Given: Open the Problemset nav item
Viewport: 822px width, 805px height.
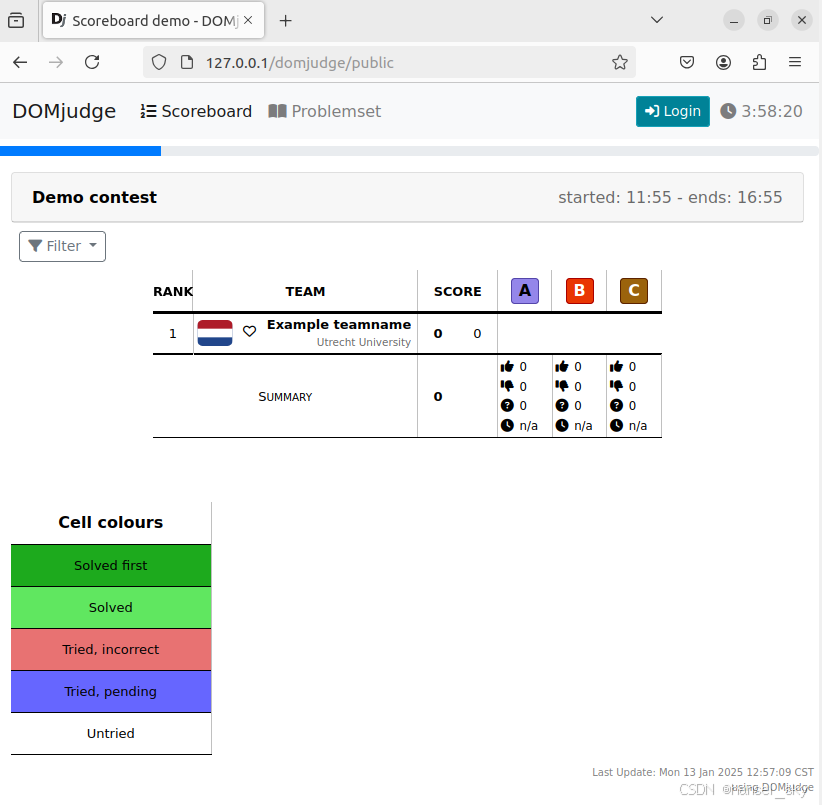Looking at the screenshot, I should coord(325,111).
